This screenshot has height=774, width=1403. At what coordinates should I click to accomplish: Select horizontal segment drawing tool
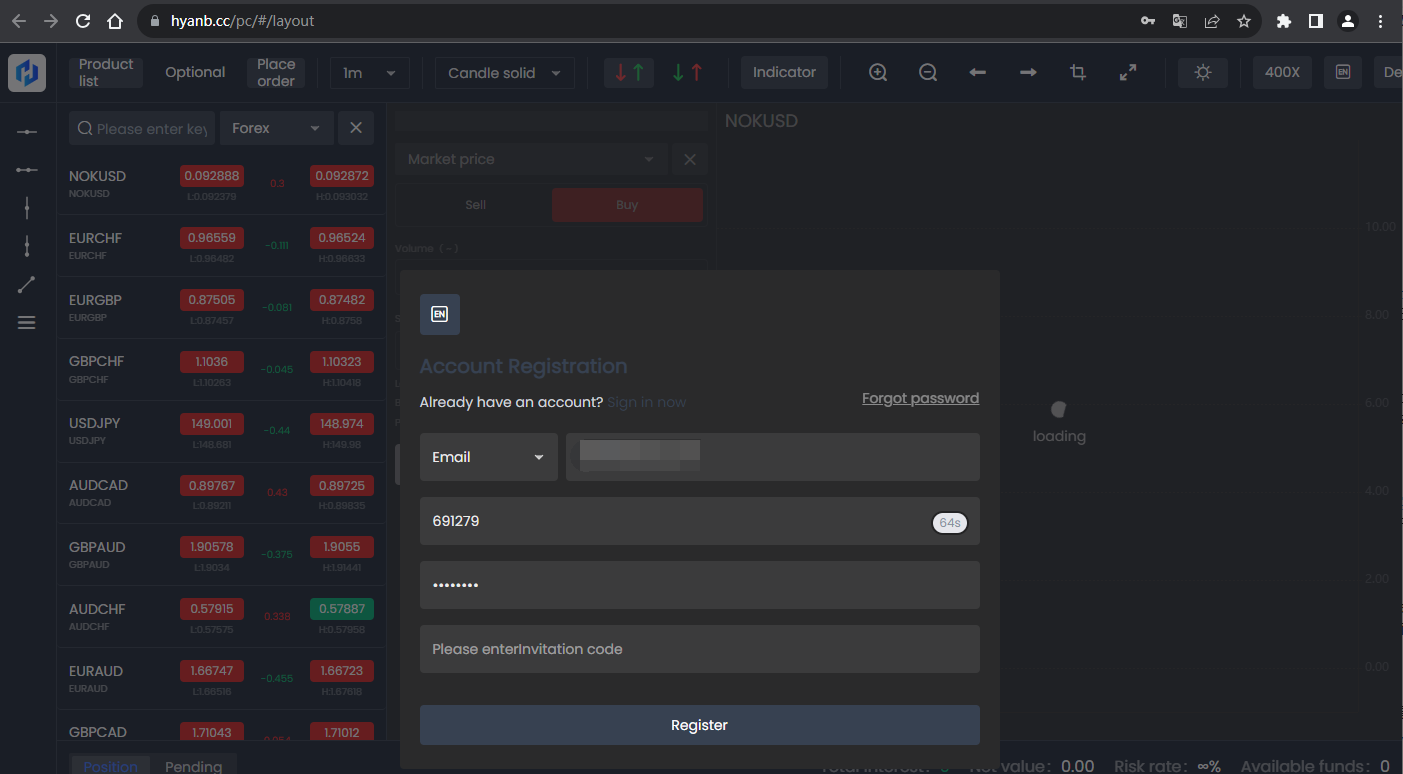(27, 170)
